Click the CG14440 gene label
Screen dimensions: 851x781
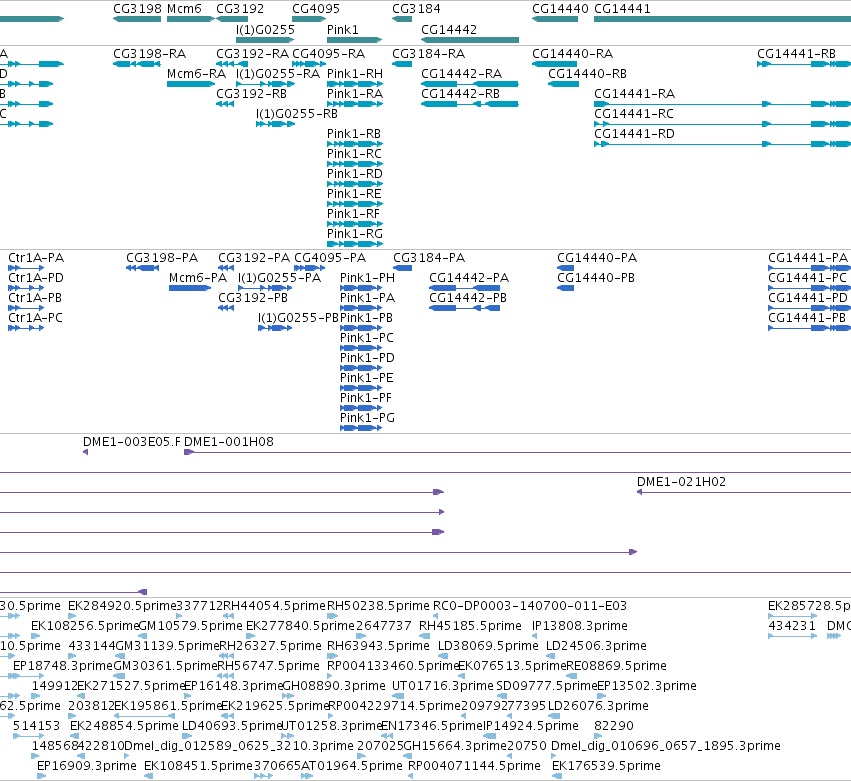pyautogui.click(x=560, y=9)
